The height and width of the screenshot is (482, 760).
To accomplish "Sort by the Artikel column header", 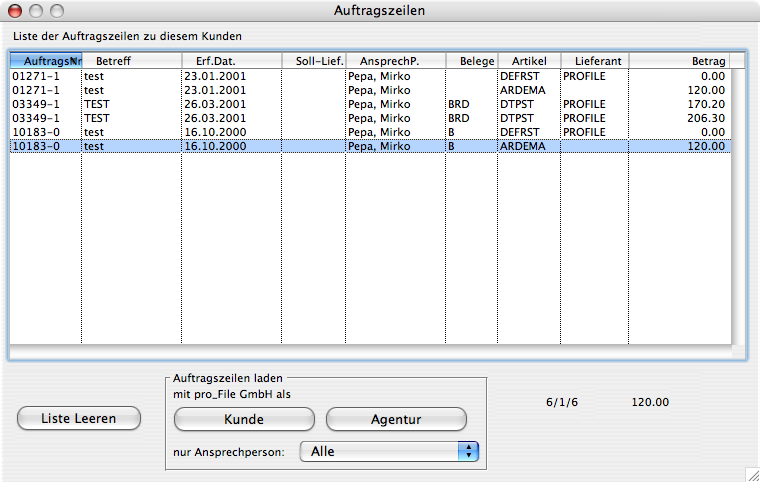I will click(528, 61).
